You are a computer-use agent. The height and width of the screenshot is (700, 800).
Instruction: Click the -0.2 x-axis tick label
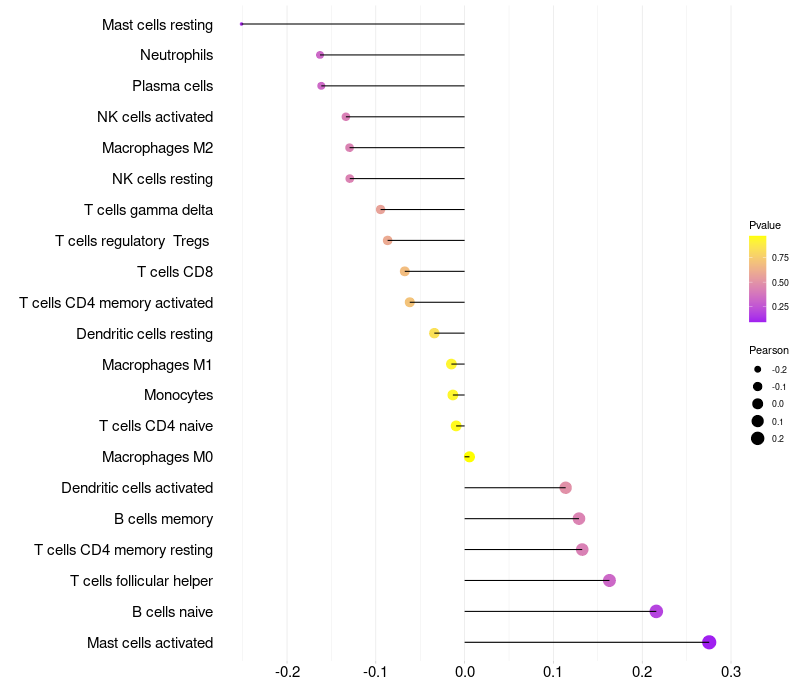287,671
